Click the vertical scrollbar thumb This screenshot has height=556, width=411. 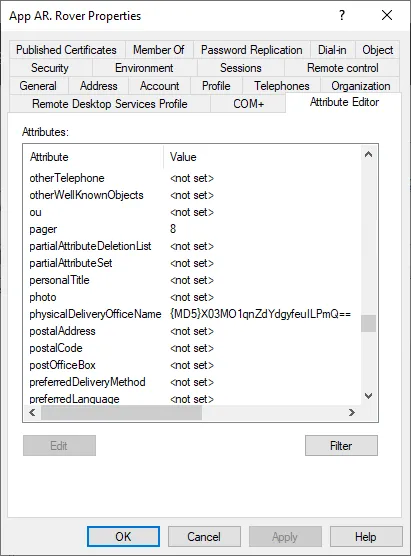(368, 323)
